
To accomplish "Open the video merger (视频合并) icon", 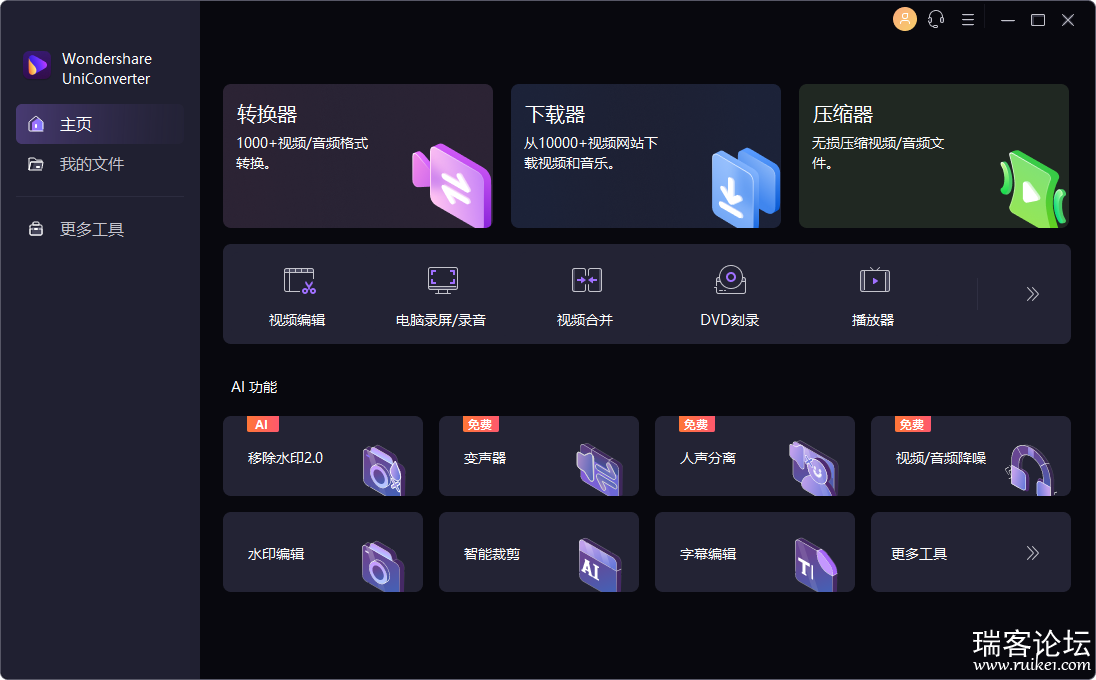I will point(586,281).
